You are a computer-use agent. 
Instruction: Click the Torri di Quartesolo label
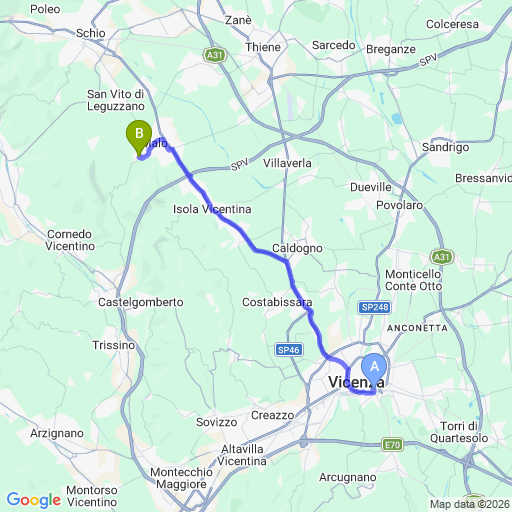click(x=459, y=432)
